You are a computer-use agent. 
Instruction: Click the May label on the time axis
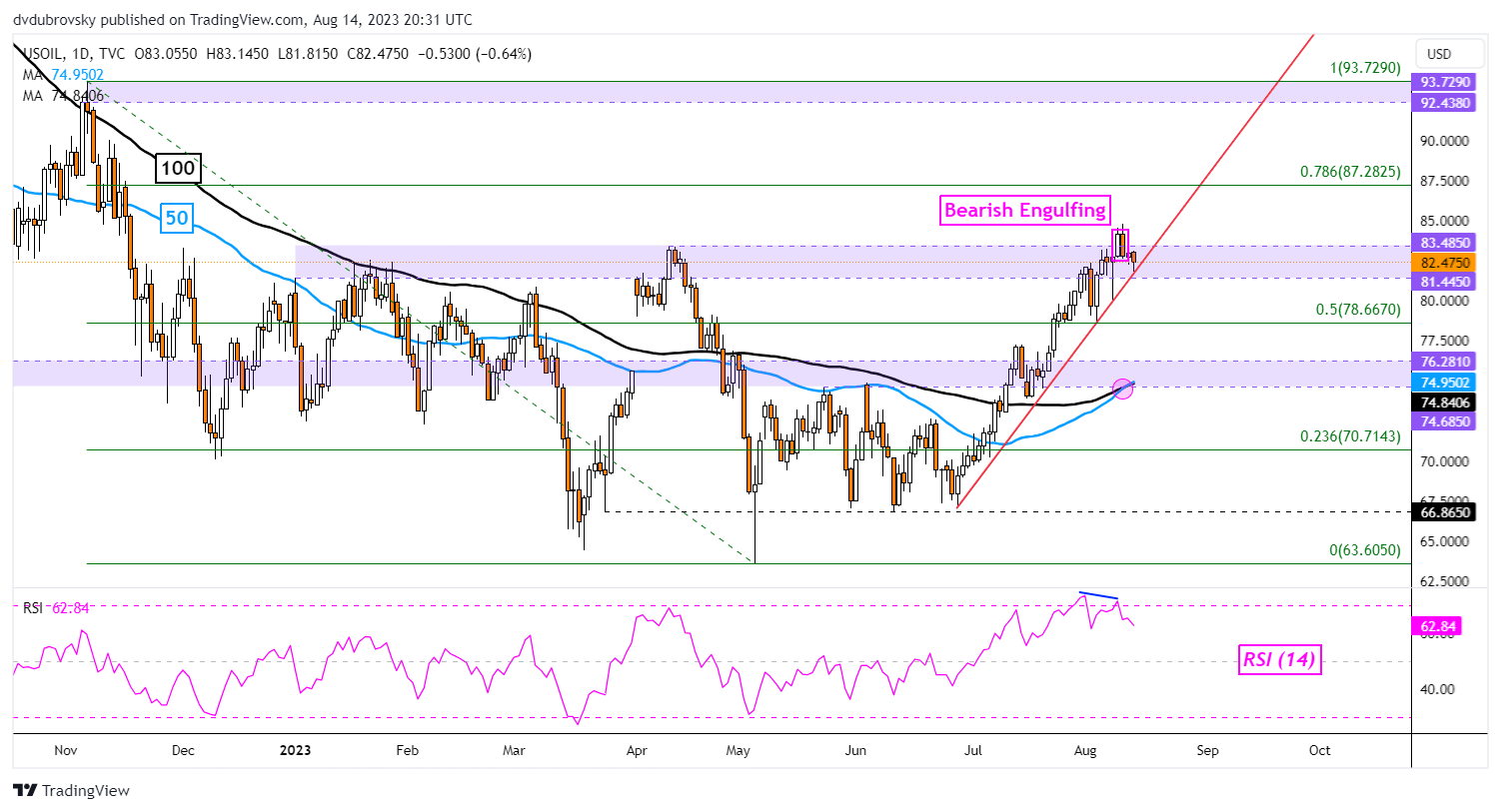739,750
